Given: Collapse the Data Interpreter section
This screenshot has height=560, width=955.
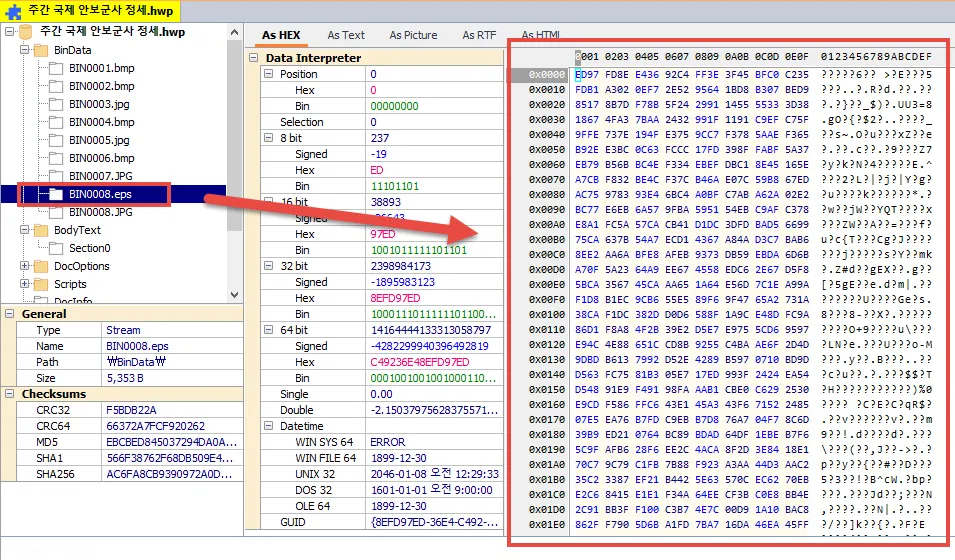Looking at the screenshot, I should coord(255,58).
